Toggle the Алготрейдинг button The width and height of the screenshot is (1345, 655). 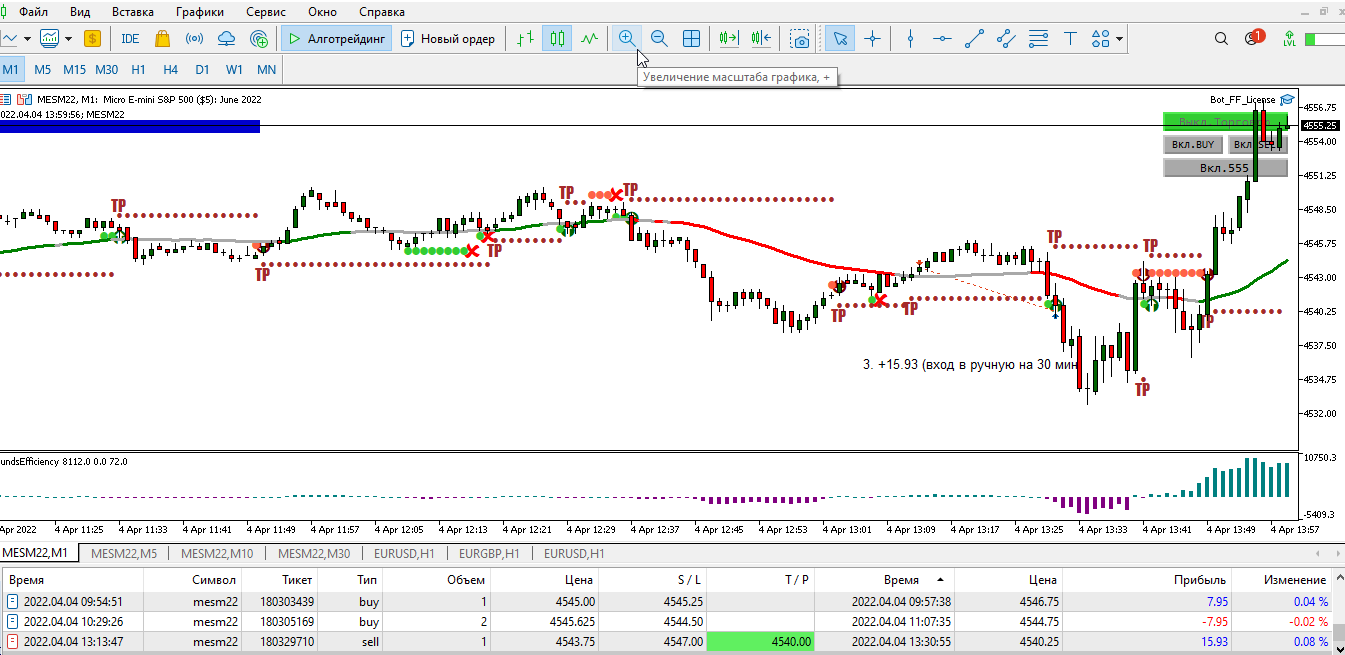pyautogui.click(x=337, y=39)
